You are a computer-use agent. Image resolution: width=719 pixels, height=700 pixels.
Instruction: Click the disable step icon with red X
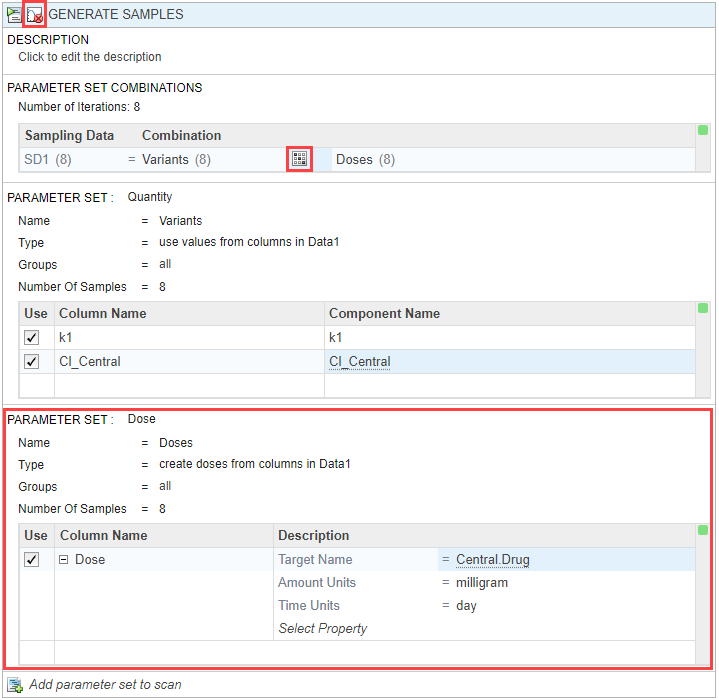(34, 15)
